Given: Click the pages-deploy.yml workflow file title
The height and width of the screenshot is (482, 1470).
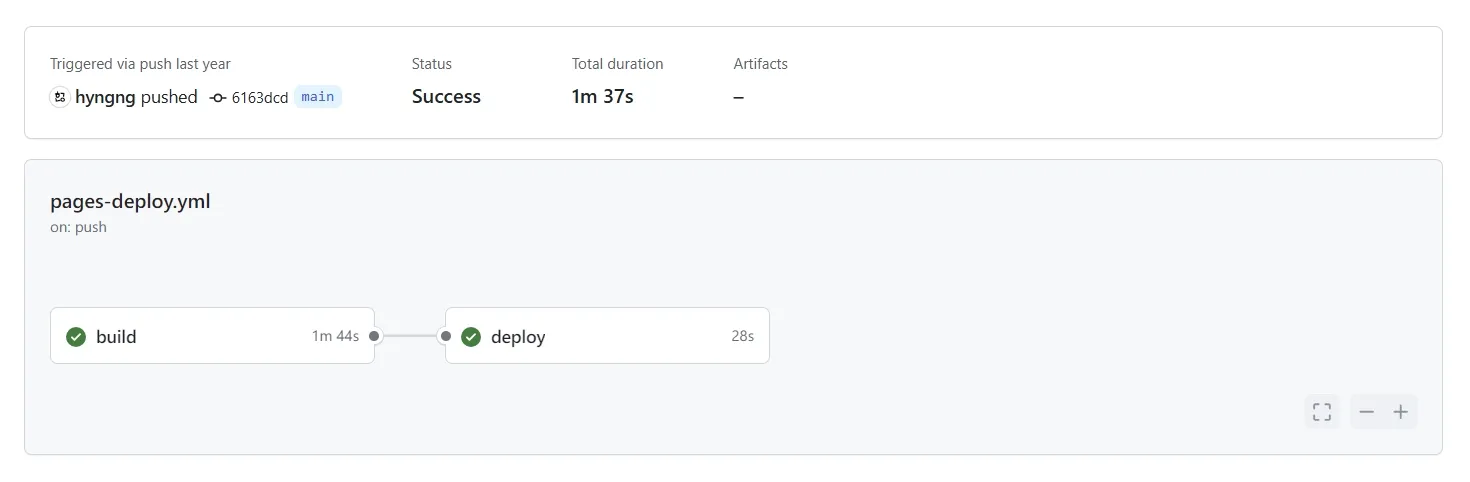Looking at the screenshot, I should click(x=130, y=201).
